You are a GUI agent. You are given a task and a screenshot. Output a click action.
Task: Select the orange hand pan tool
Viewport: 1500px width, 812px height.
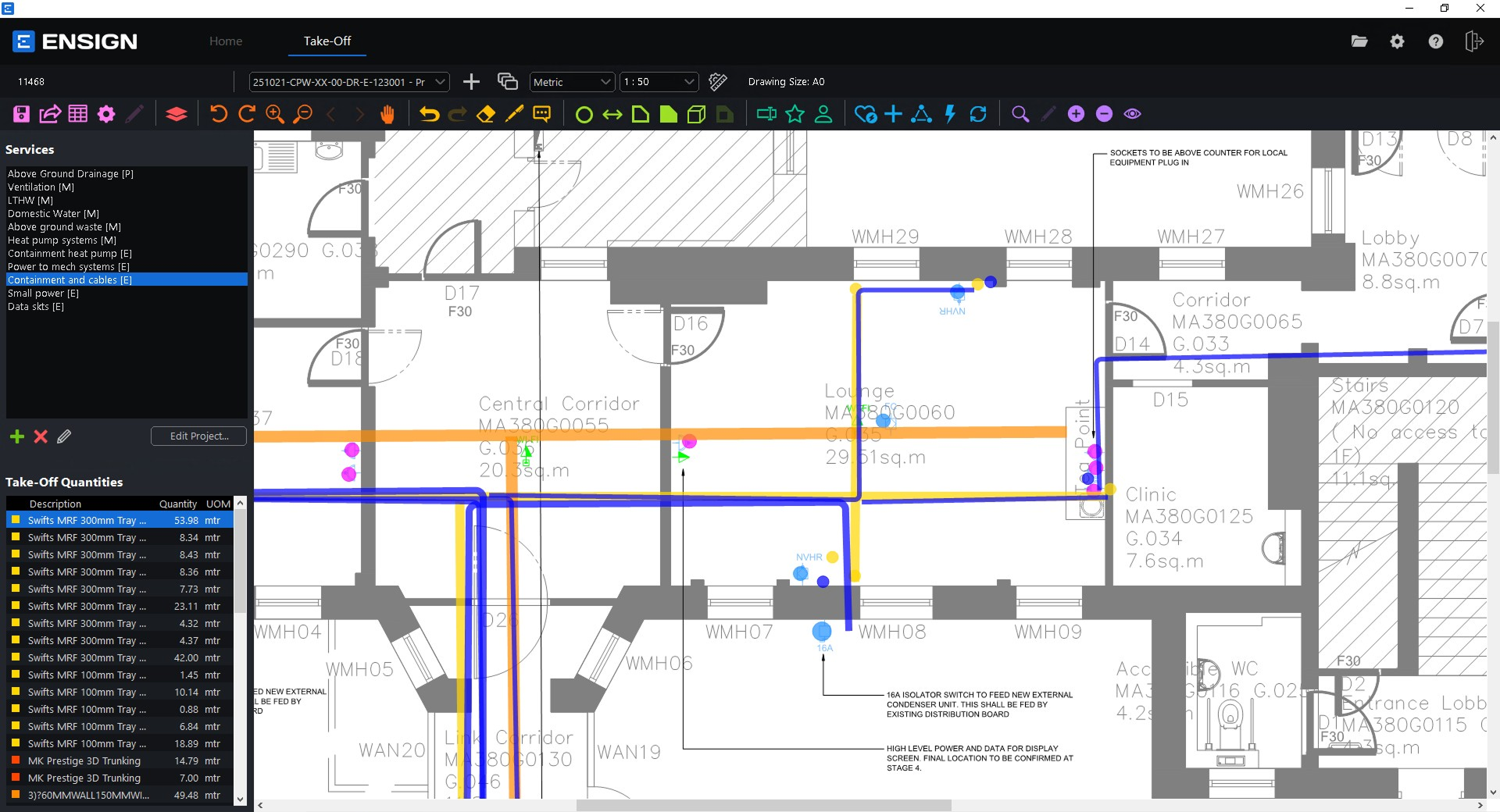tap(387, 114)
